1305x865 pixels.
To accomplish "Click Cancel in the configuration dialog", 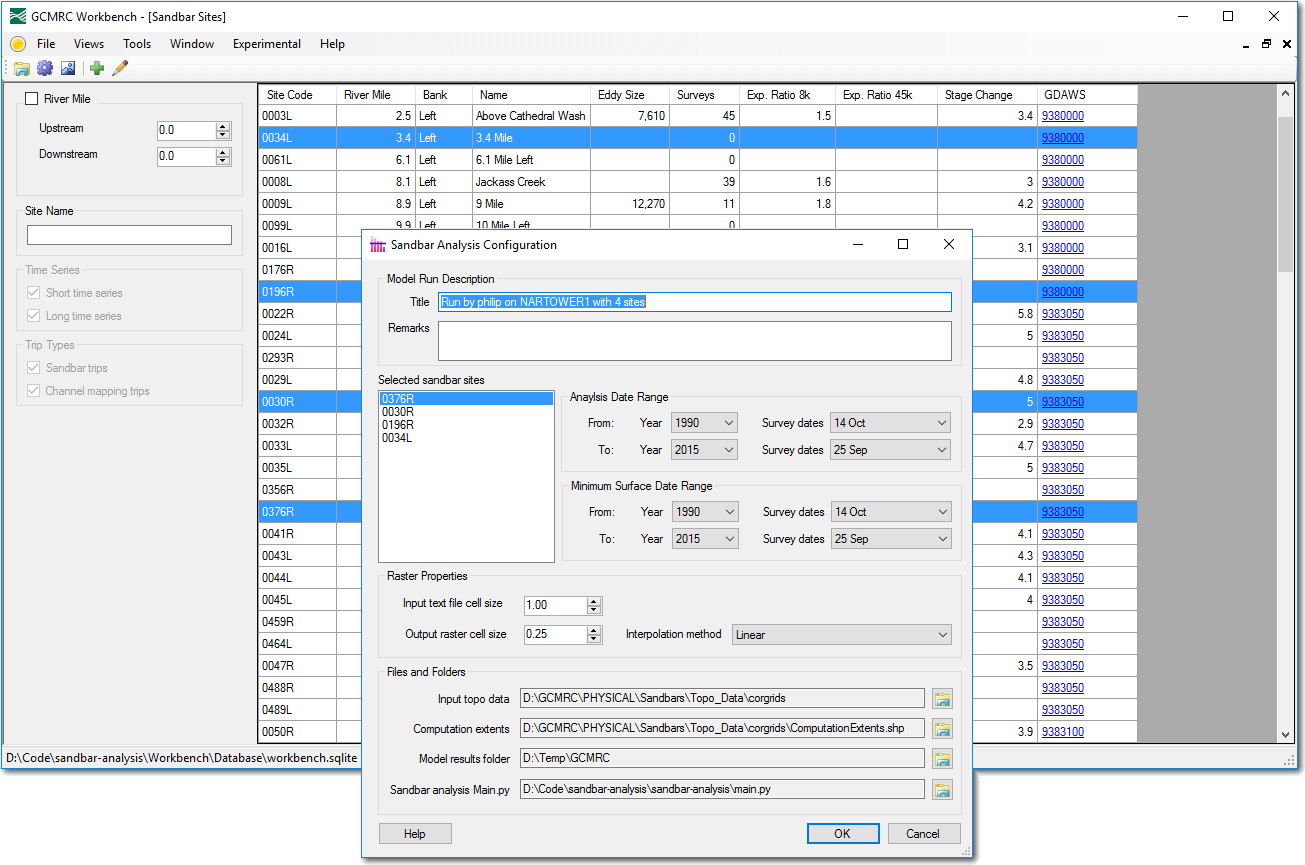I will coord(923,834).
